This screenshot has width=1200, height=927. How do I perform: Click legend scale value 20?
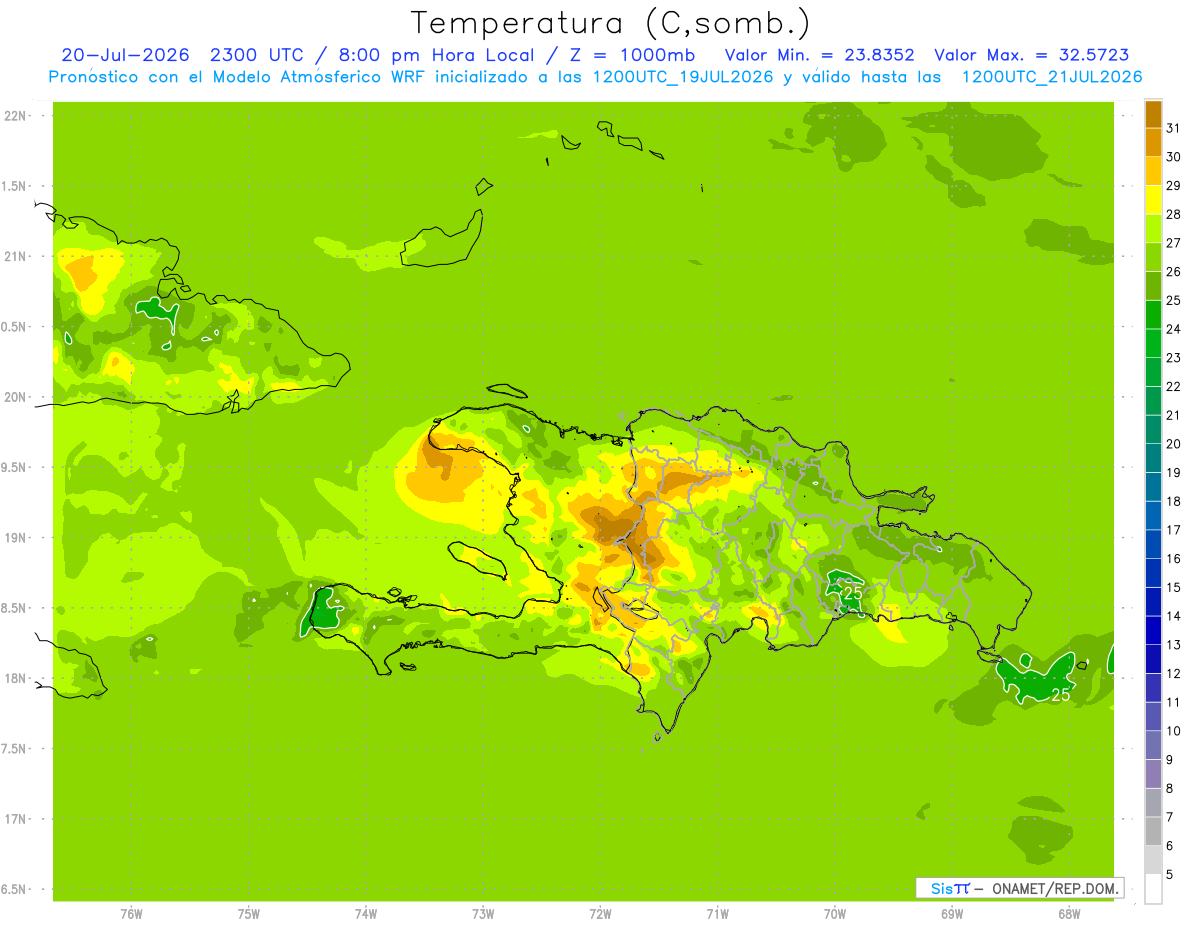1174,444
